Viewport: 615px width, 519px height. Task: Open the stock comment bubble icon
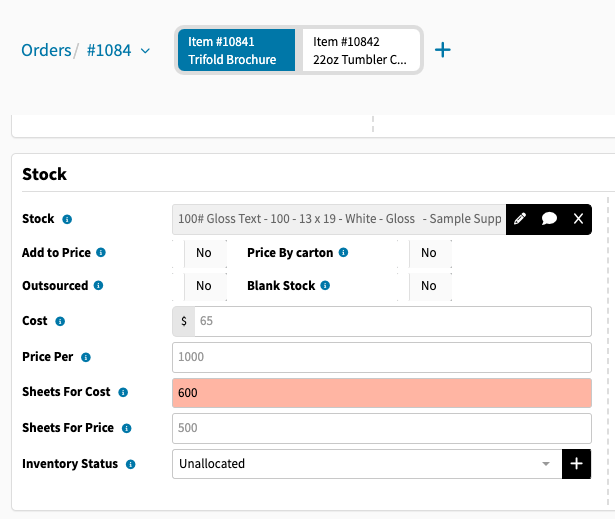tap(549, 219)
